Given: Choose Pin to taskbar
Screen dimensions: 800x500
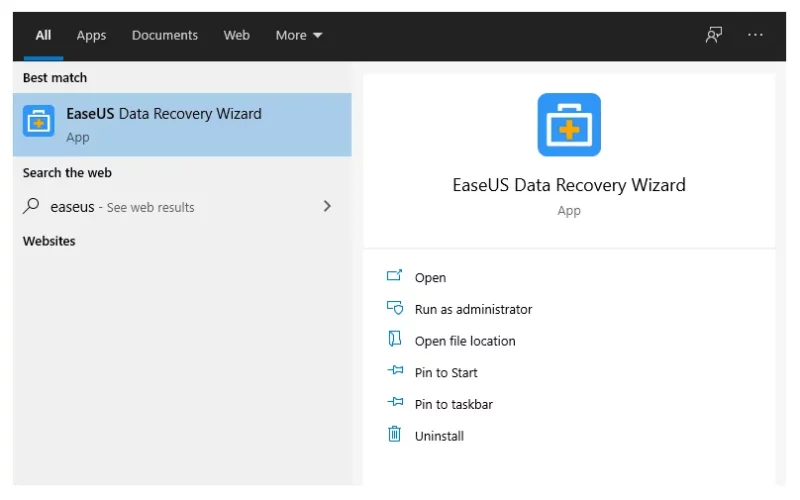Looking at the screenshot, I should pyautogui.click(x=454, y=404).
